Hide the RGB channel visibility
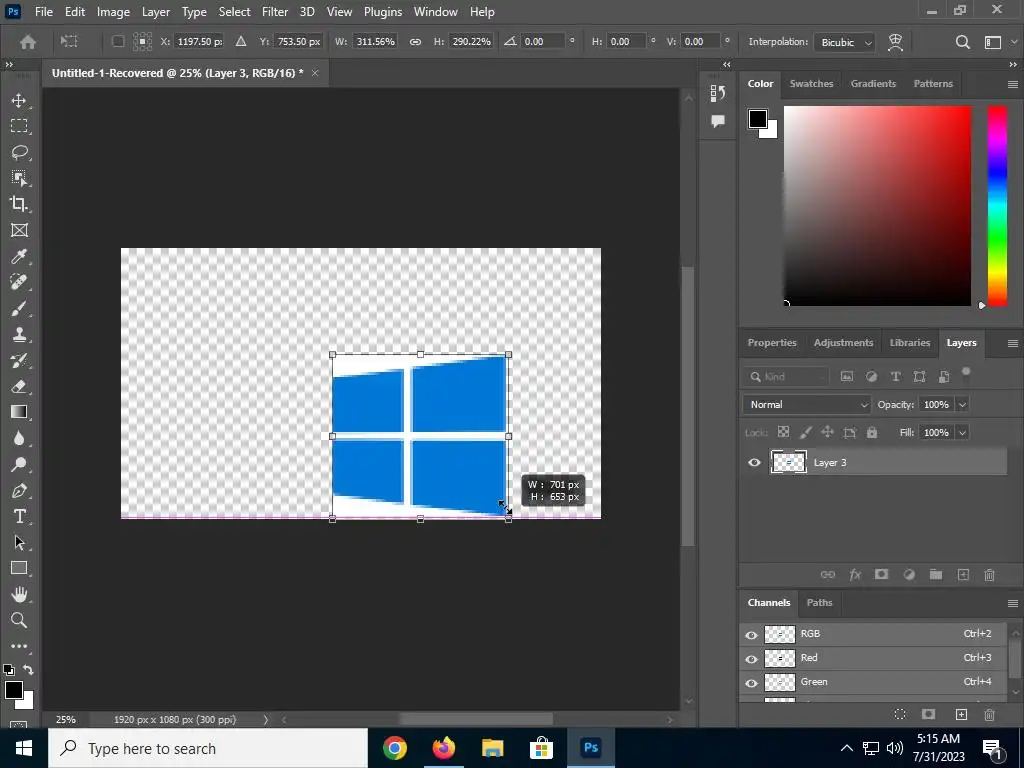Screen dimensions: 1024x768 tap(752, 635)
